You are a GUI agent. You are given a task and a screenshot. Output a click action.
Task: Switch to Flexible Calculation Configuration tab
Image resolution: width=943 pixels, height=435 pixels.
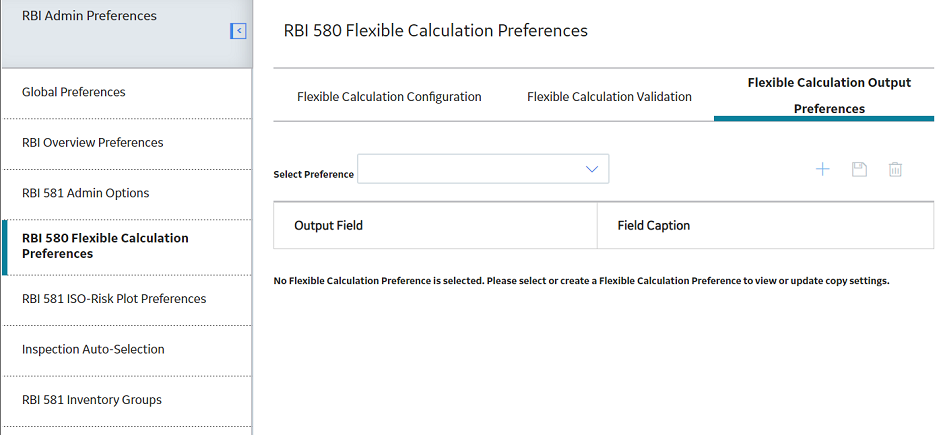tap(389, 96)
